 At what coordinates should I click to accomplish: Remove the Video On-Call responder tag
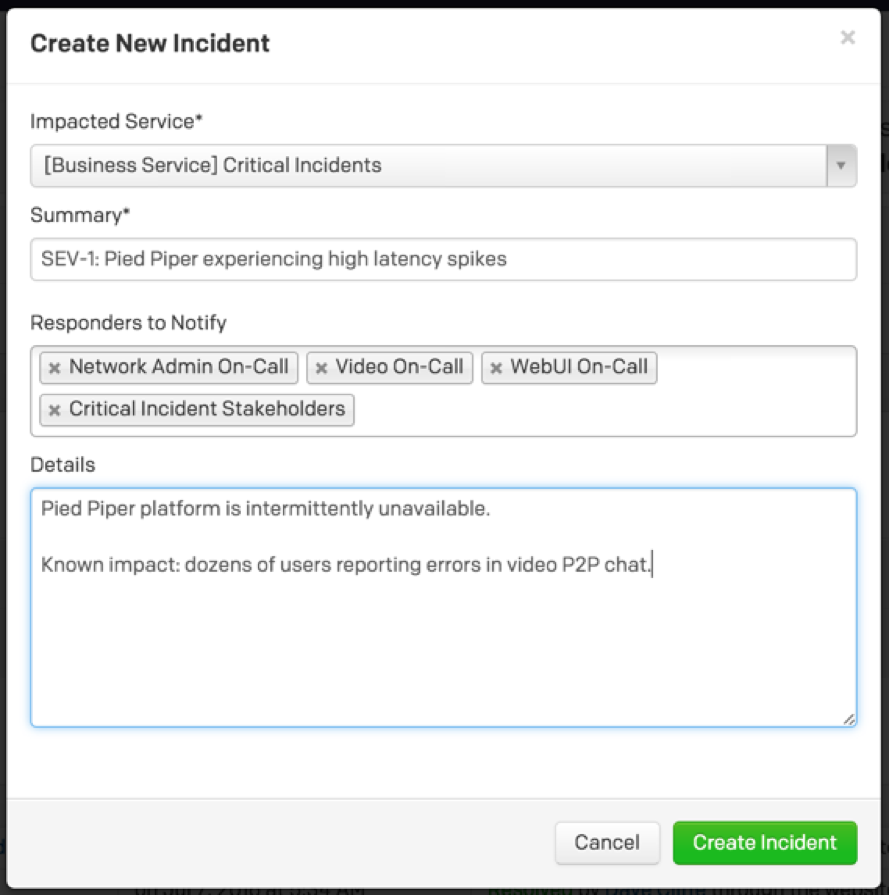[321, 368]
